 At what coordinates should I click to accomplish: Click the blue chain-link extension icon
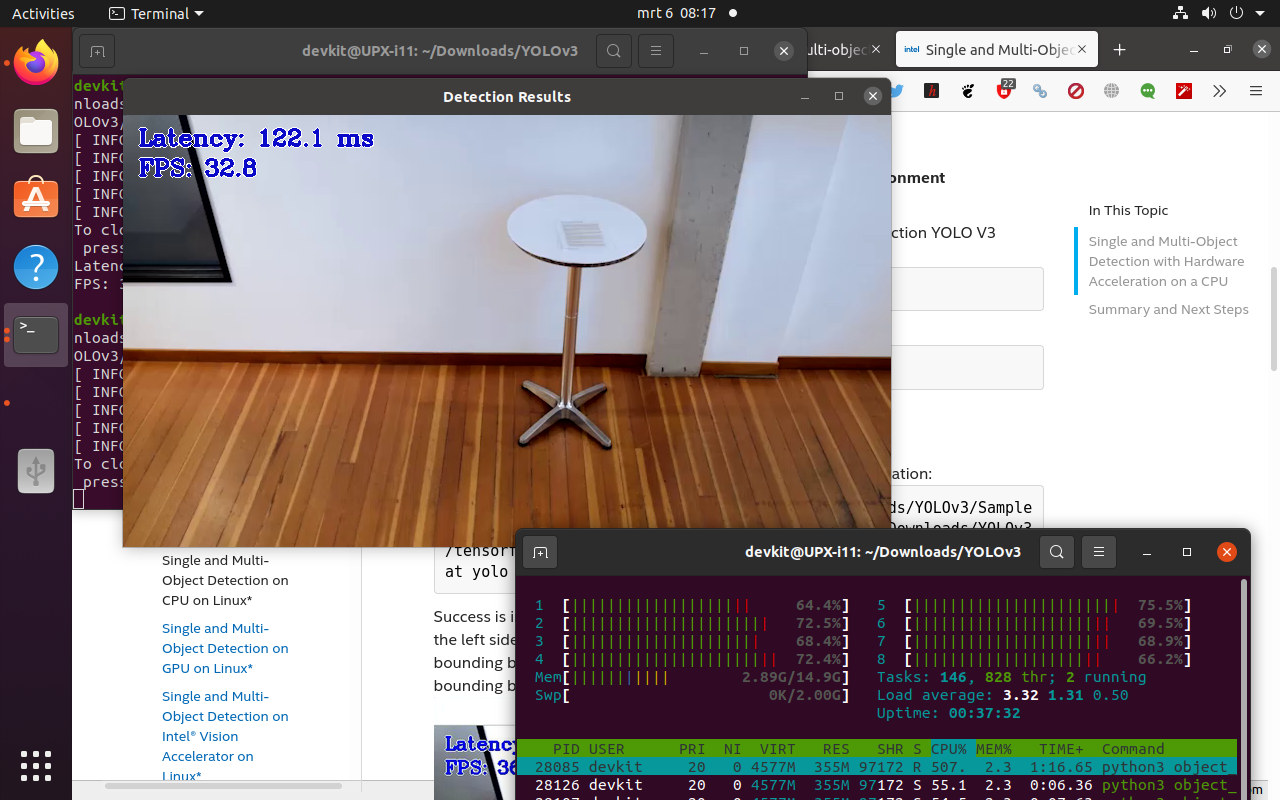(1040, 91)
